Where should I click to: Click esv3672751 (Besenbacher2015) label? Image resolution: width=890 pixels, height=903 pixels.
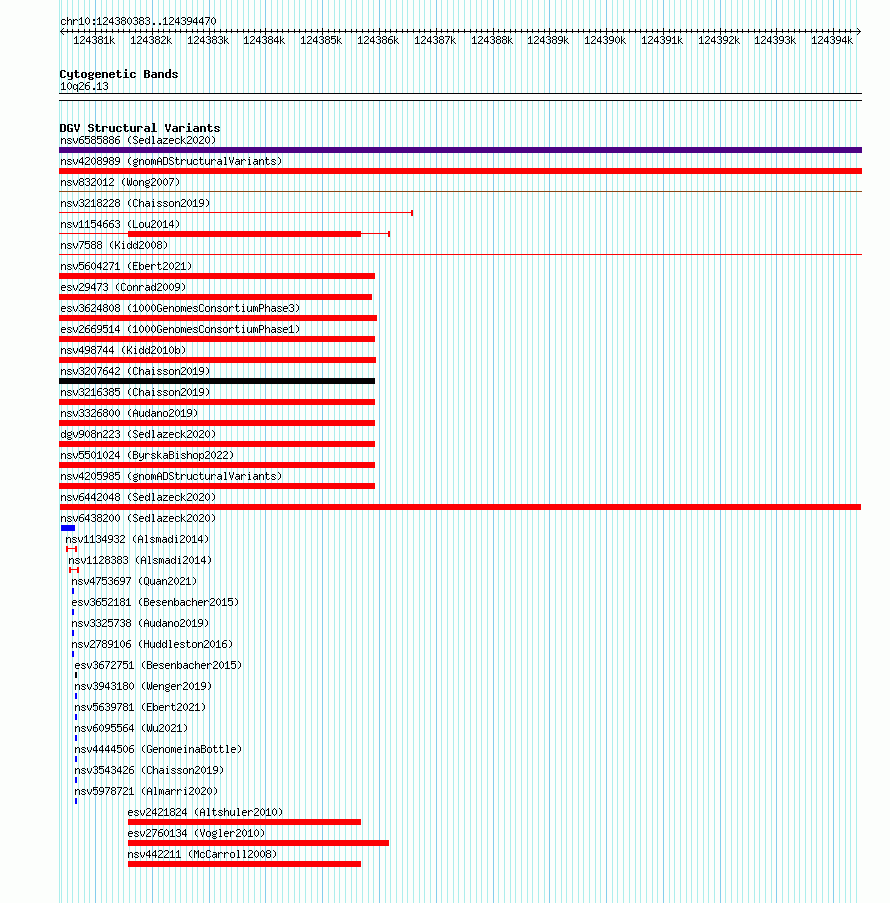pos(158,666)
